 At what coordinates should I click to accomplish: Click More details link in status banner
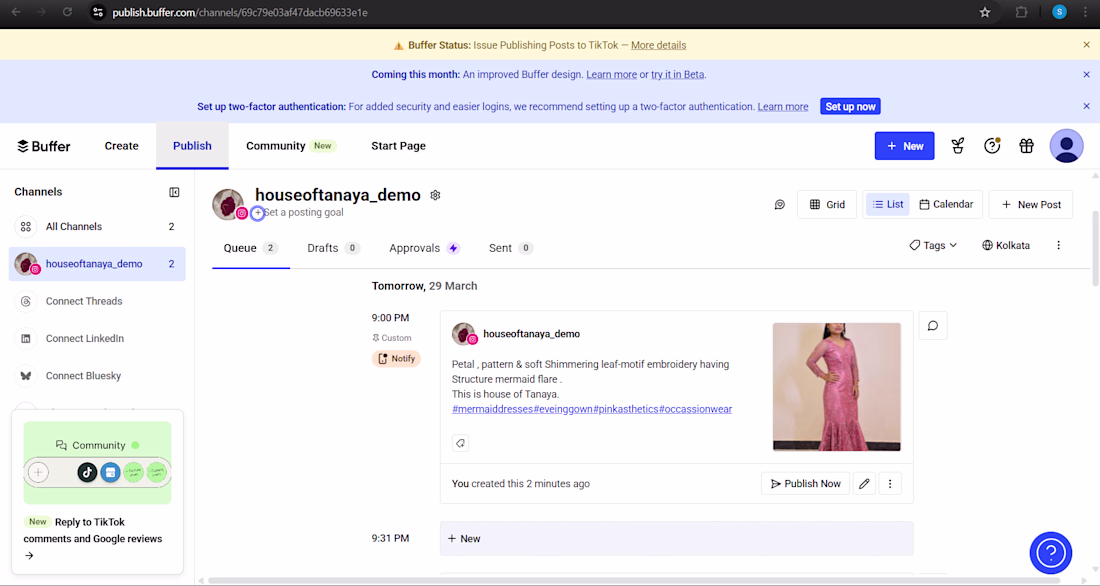(659, 45)
